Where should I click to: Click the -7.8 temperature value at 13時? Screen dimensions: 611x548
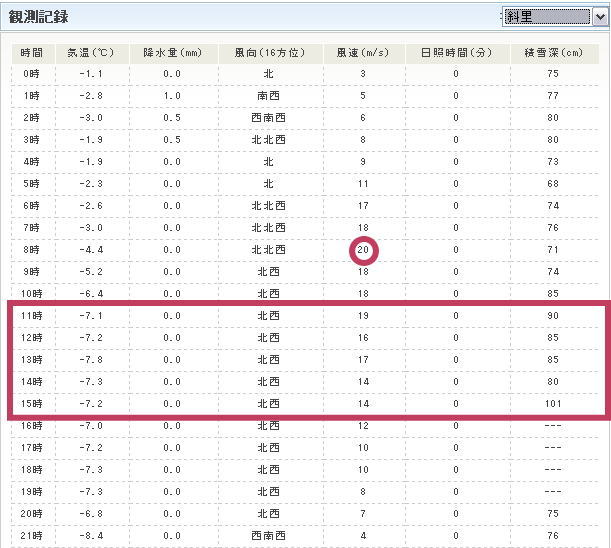(92, 360)
